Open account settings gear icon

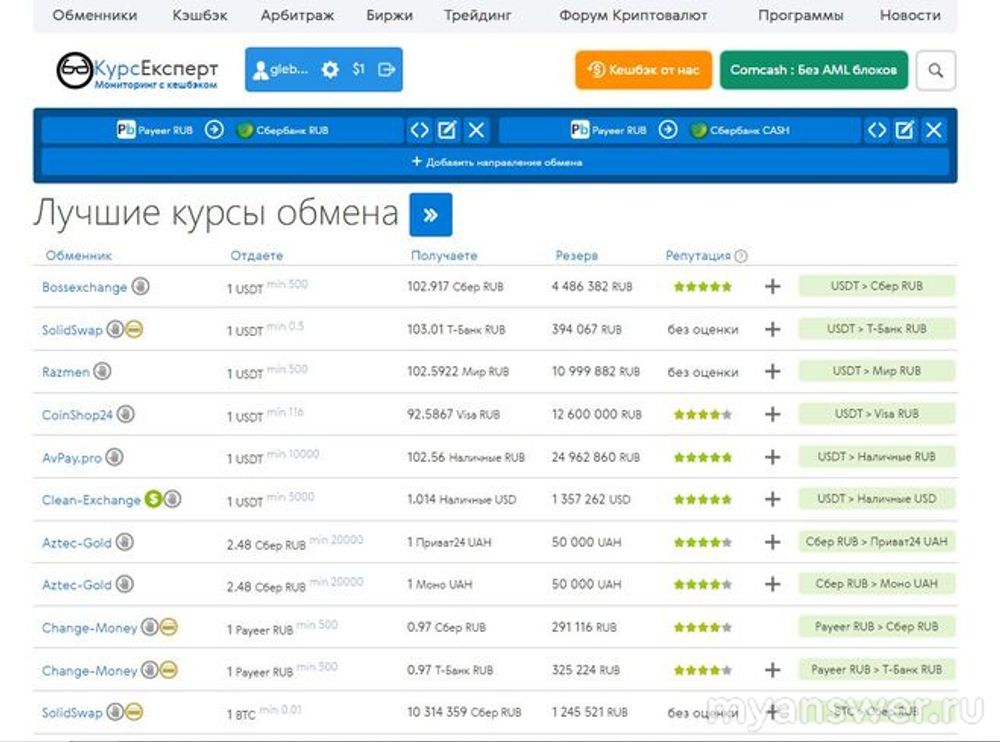(x=330, y=70)
